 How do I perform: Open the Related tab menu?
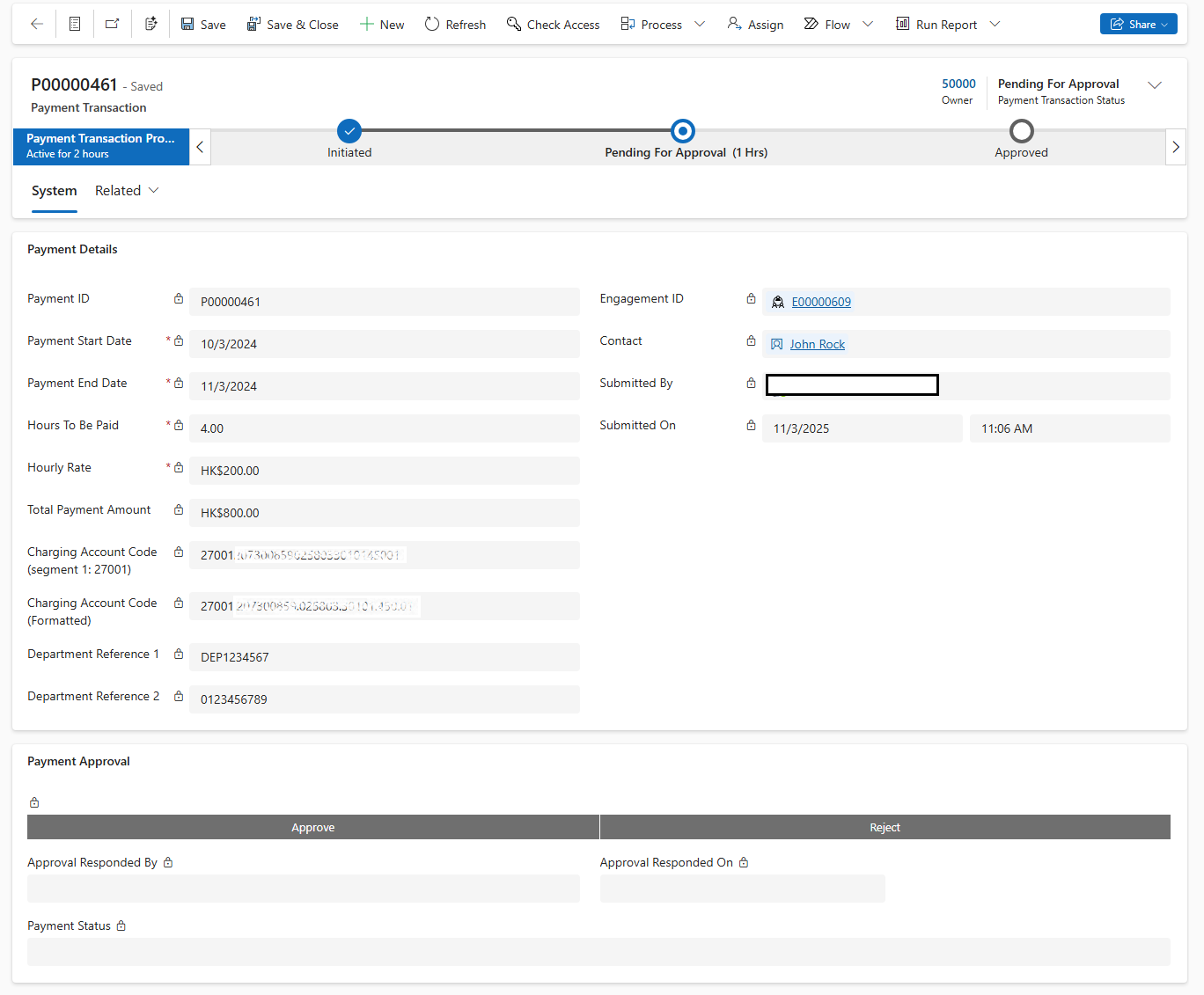127,191
